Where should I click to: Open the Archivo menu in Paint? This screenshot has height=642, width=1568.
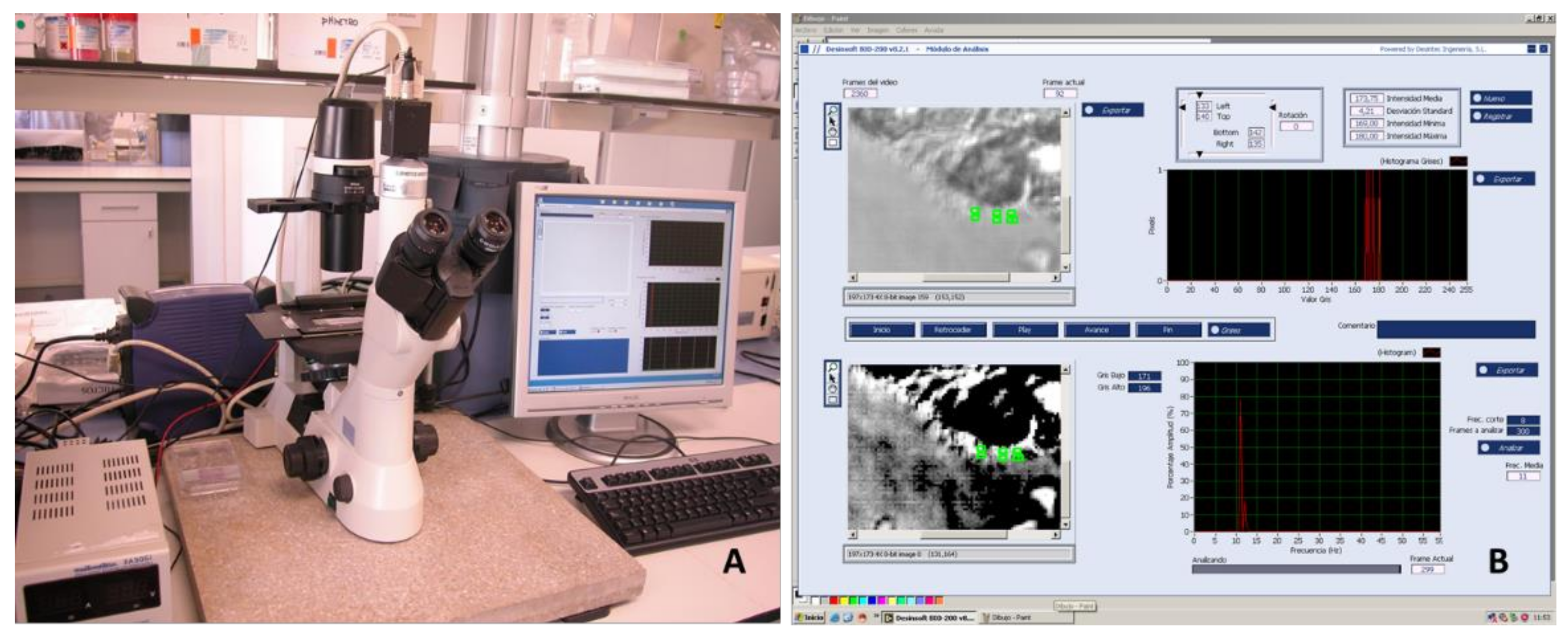806,30
